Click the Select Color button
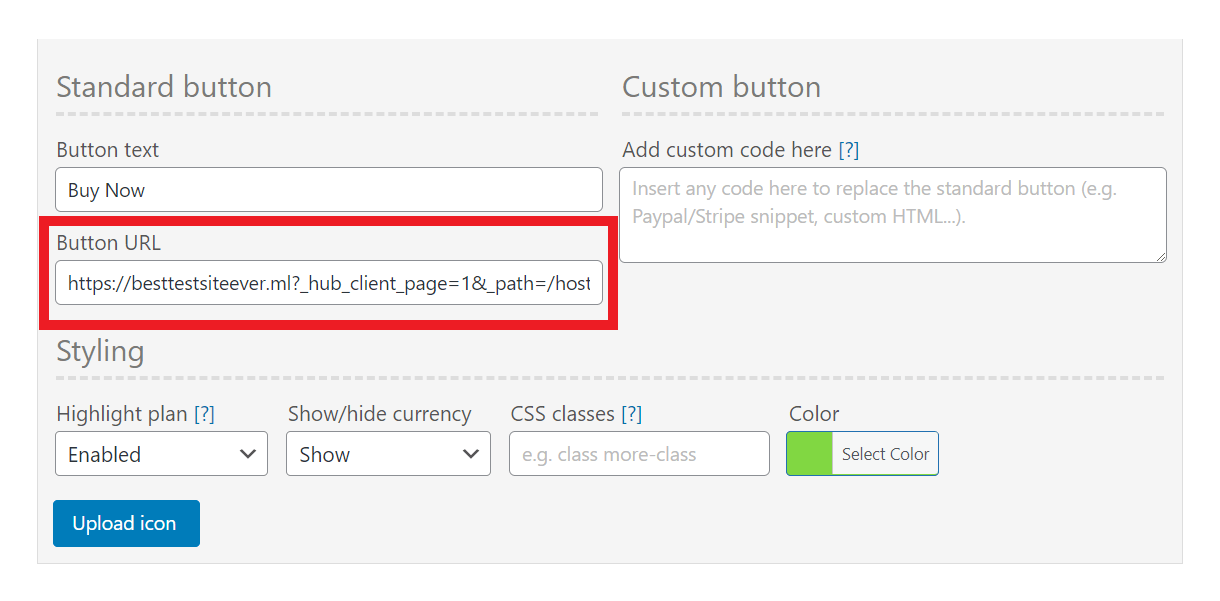This screenshot has width=1220, height=601. (x=885, y=454)
